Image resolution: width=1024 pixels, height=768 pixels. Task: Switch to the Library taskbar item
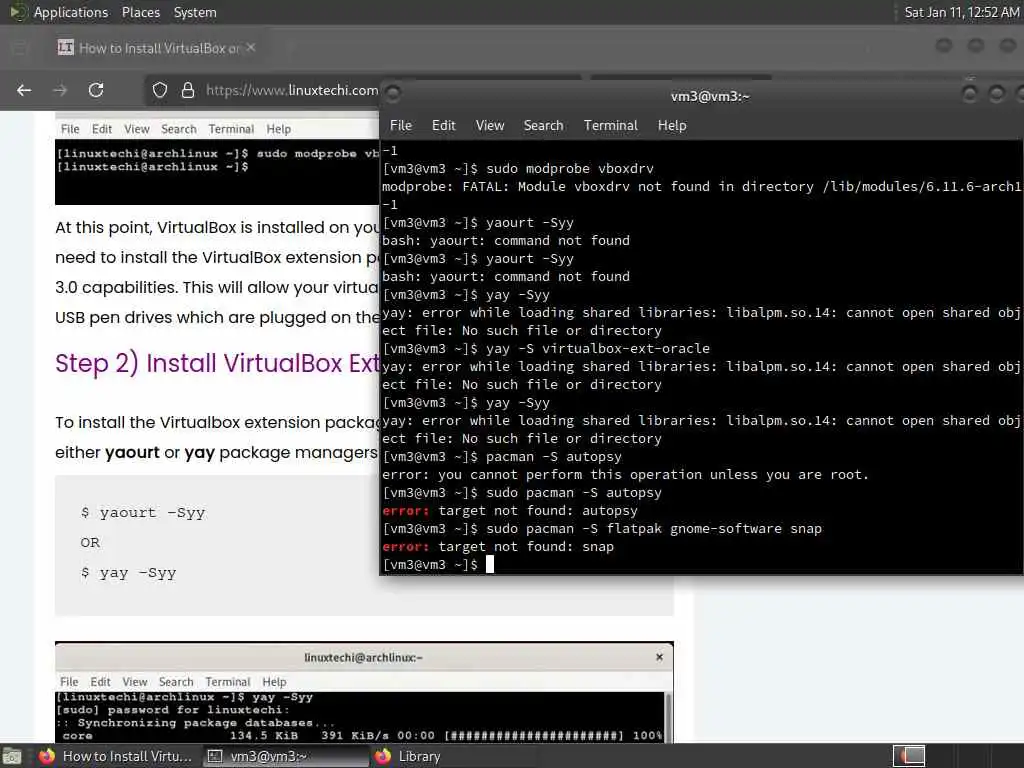click(408, 756)
